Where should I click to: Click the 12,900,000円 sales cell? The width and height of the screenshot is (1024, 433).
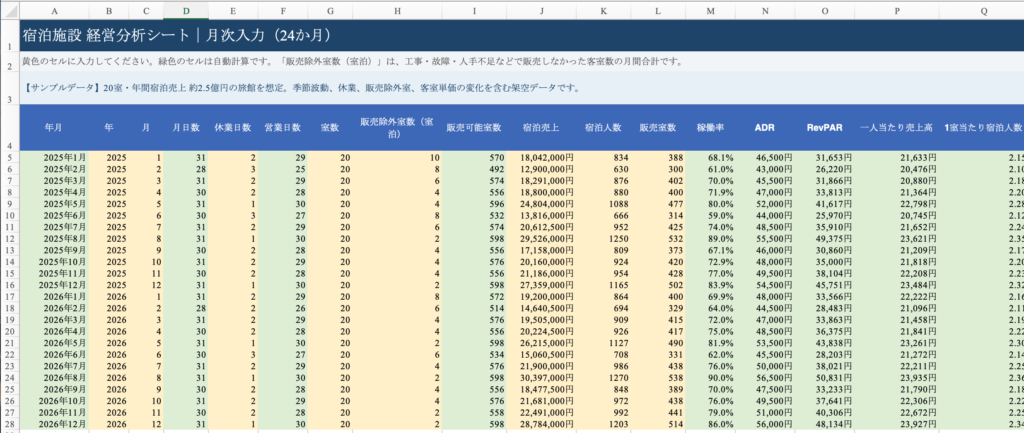[x=541, y=168]
